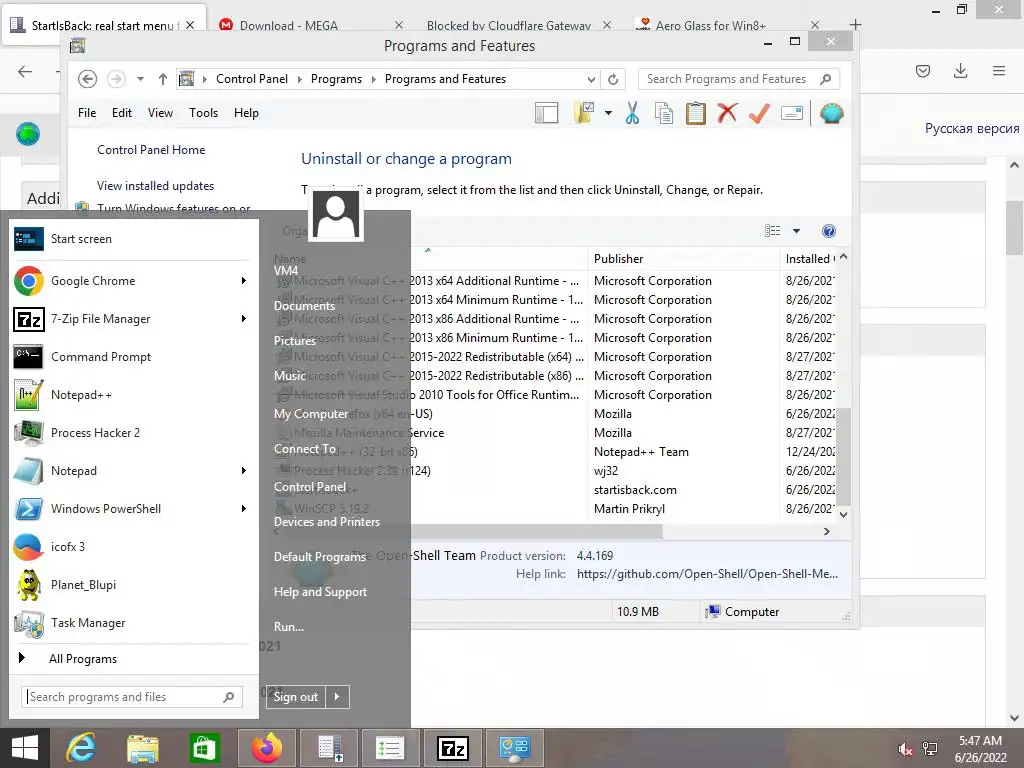Open the Edit menu

coord(121,113)
